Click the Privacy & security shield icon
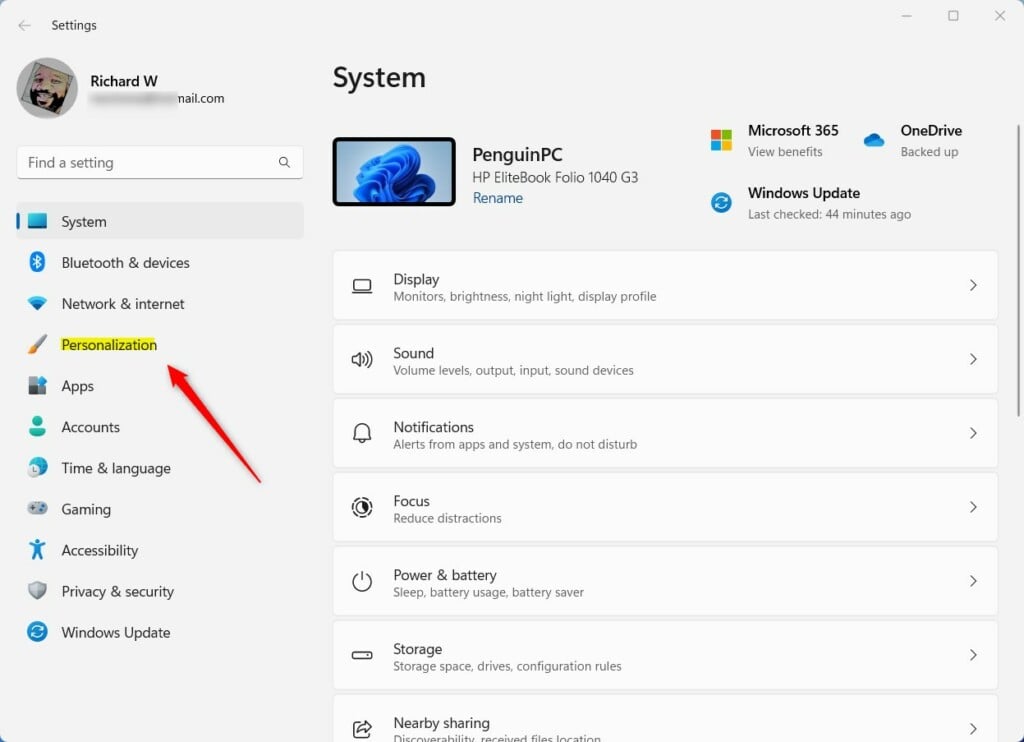The width and height of the screenshot is (1024, 742). [37, 590]
